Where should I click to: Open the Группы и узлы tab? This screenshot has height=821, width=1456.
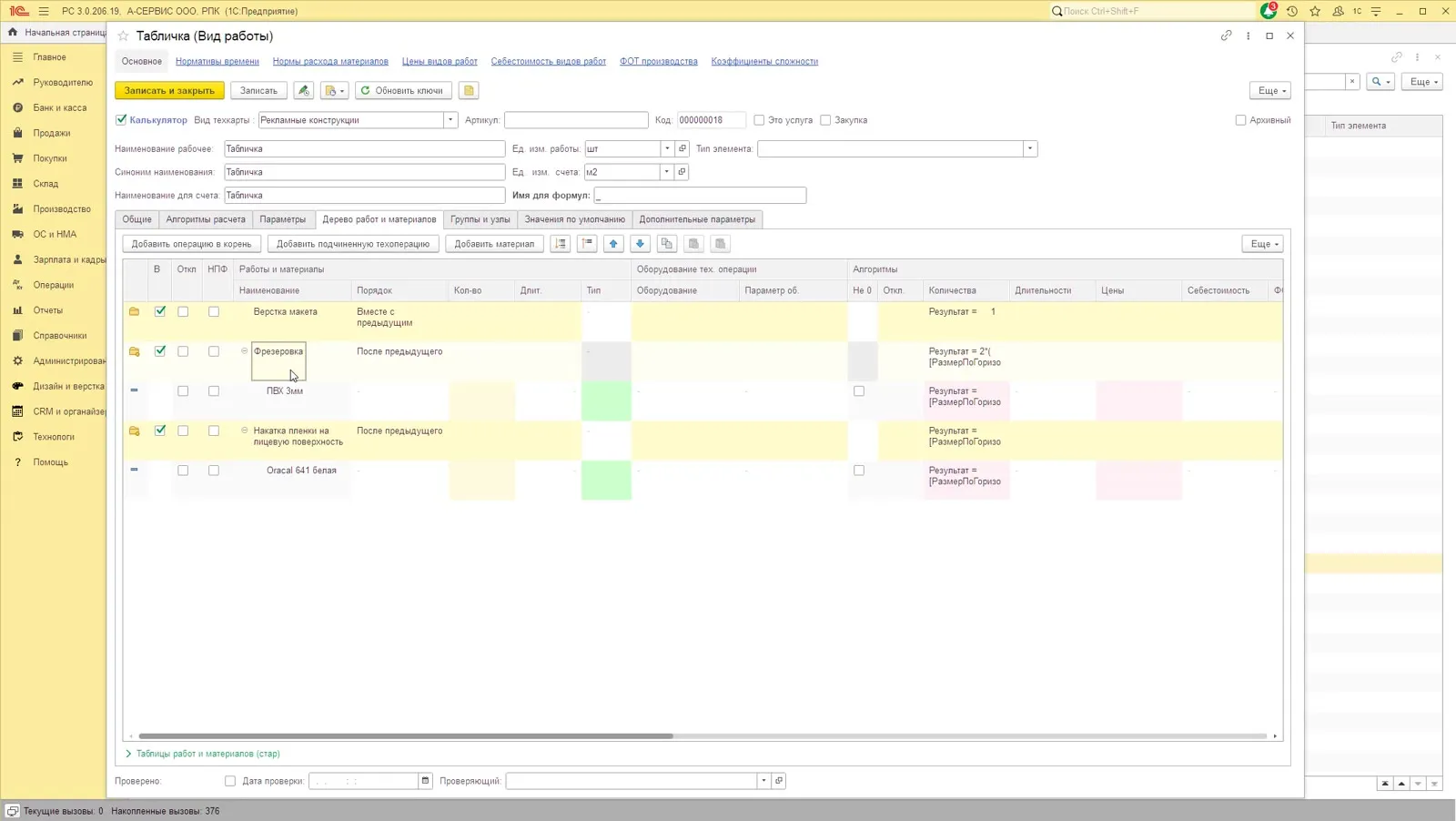(x=480, y=219)
